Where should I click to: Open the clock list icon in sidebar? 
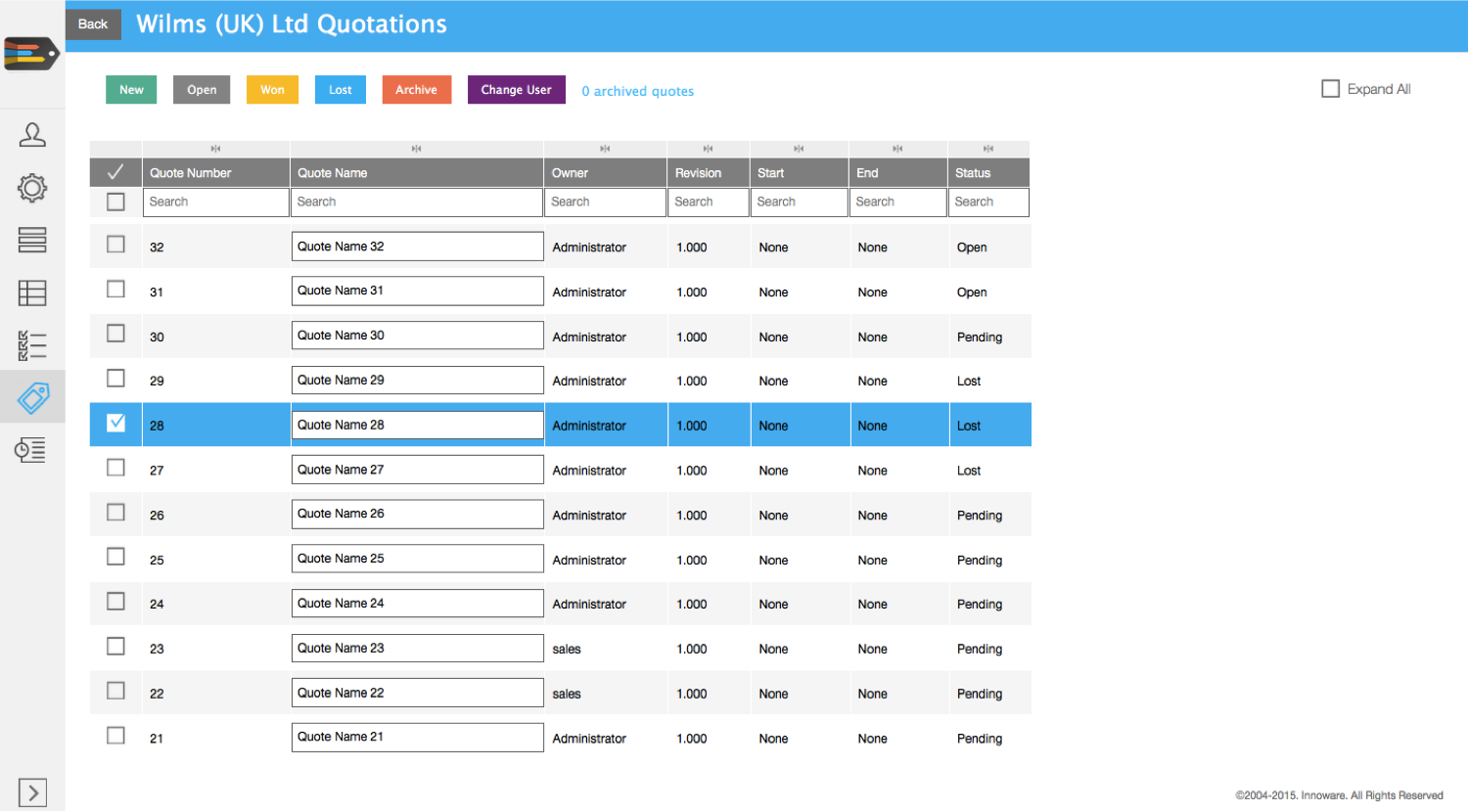[x=30, y=450]
